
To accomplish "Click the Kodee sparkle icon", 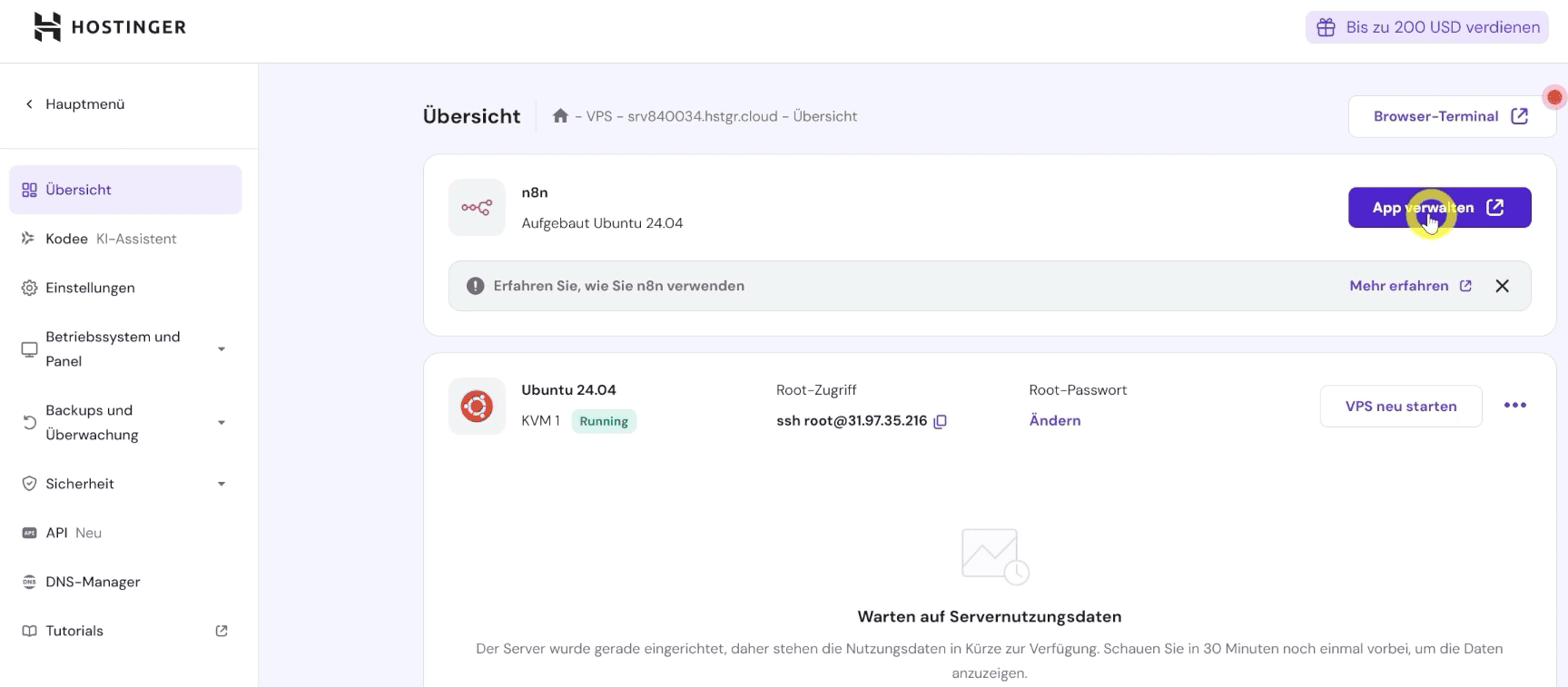I will click(x=29, y=239).
